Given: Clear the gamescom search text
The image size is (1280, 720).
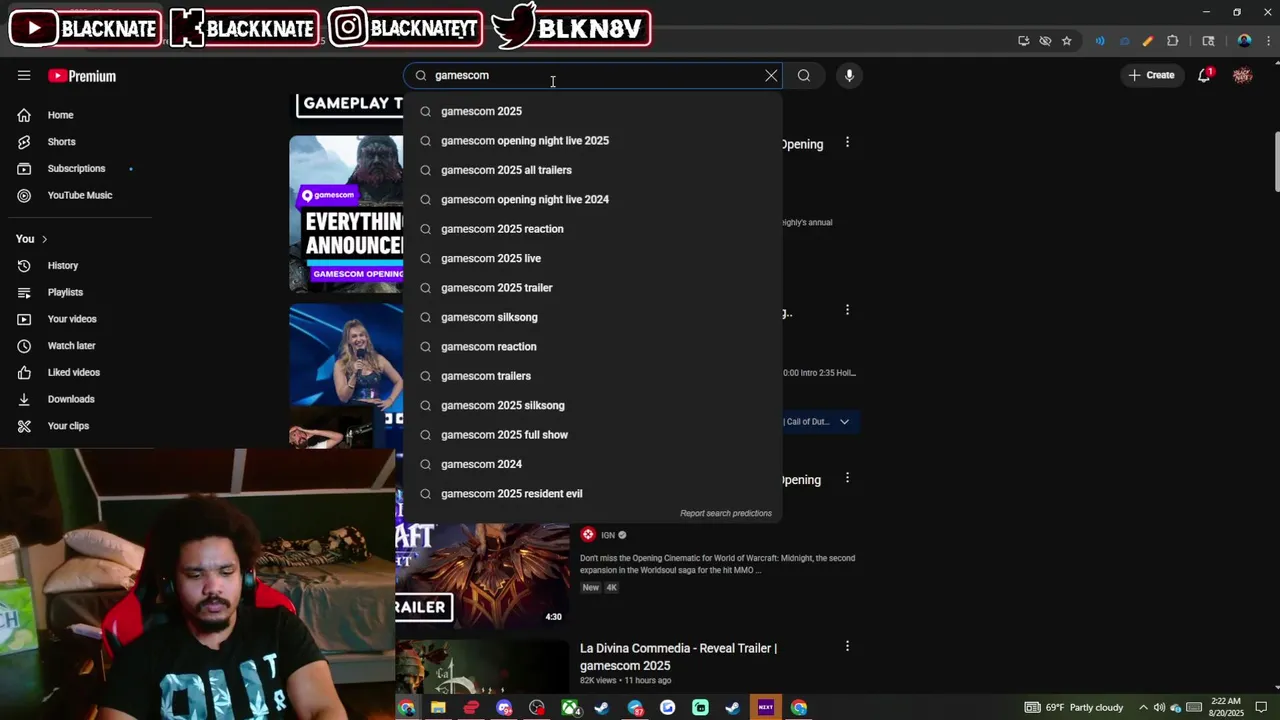Looking at the screenshot, I should click(771, 76).
